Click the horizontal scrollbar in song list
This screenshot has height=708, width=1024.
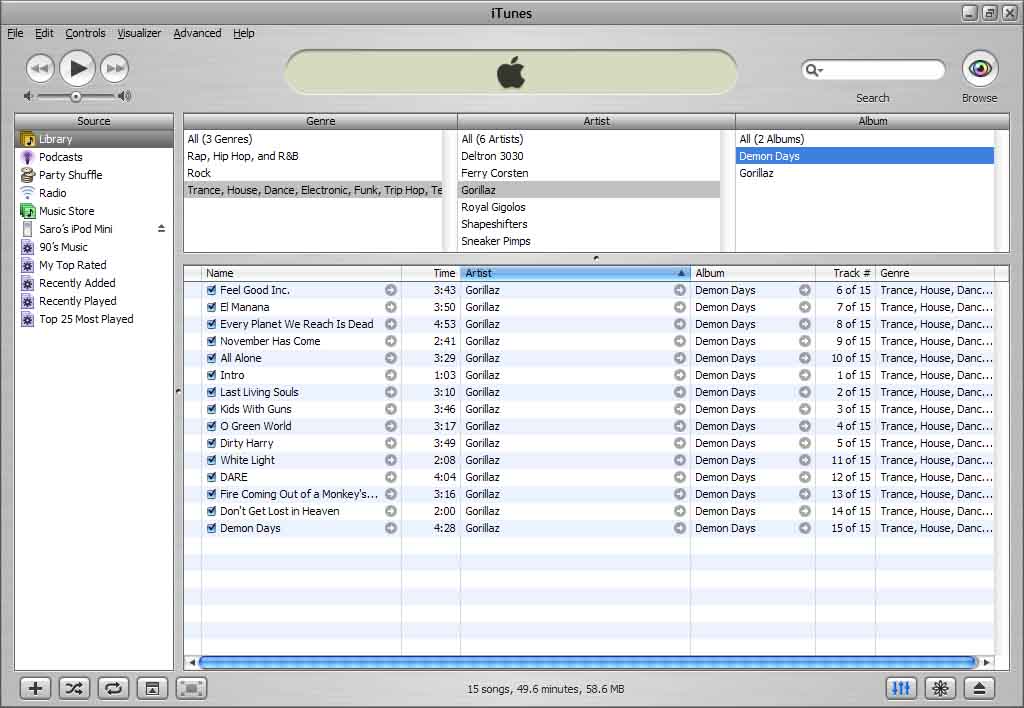click(588, 662)
